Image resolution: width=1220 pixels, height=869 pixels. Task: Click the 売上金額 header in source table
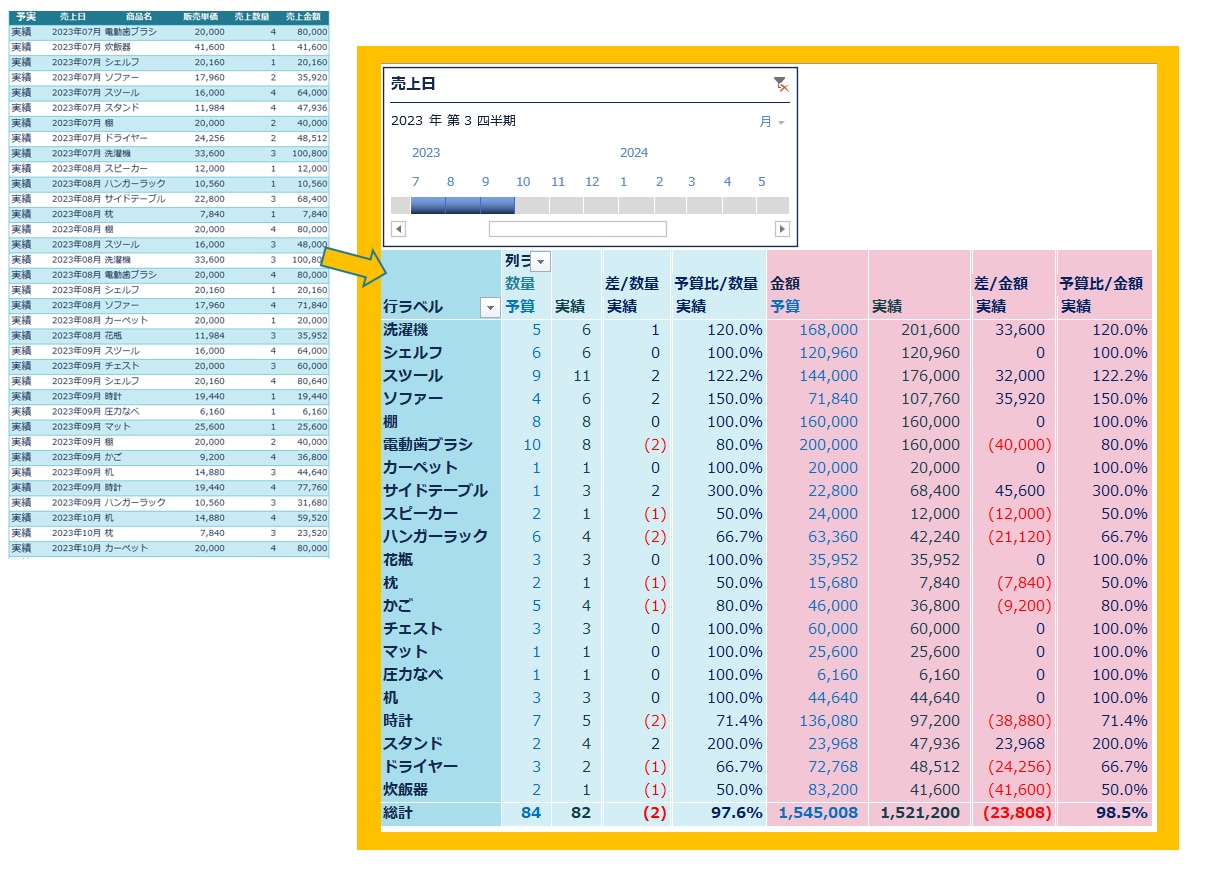click(x=303, y=17)
